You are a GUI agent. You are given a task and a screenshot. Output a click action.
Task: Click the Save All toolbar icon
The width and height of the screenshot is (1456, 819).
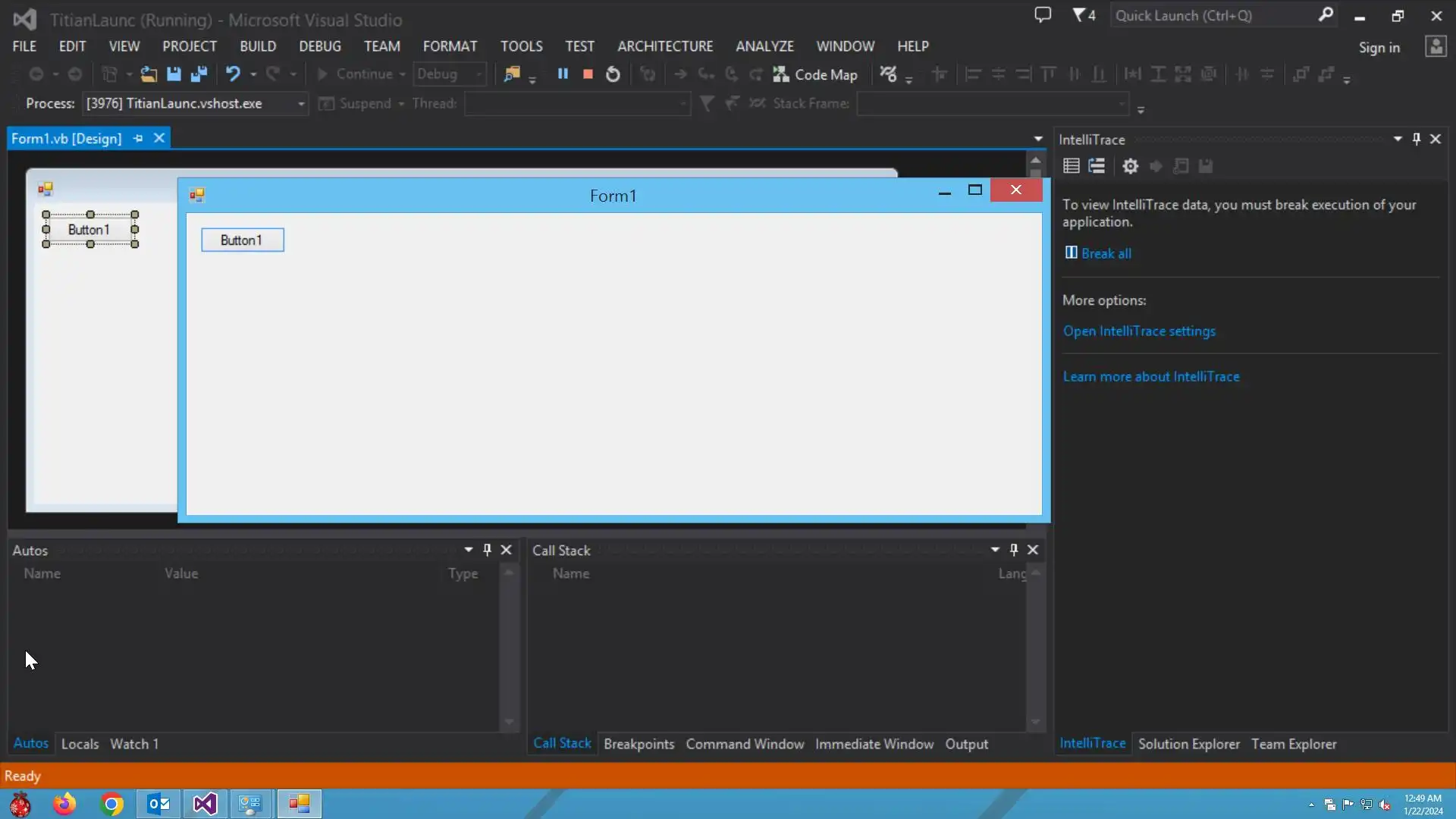click(x=199, y=74)
